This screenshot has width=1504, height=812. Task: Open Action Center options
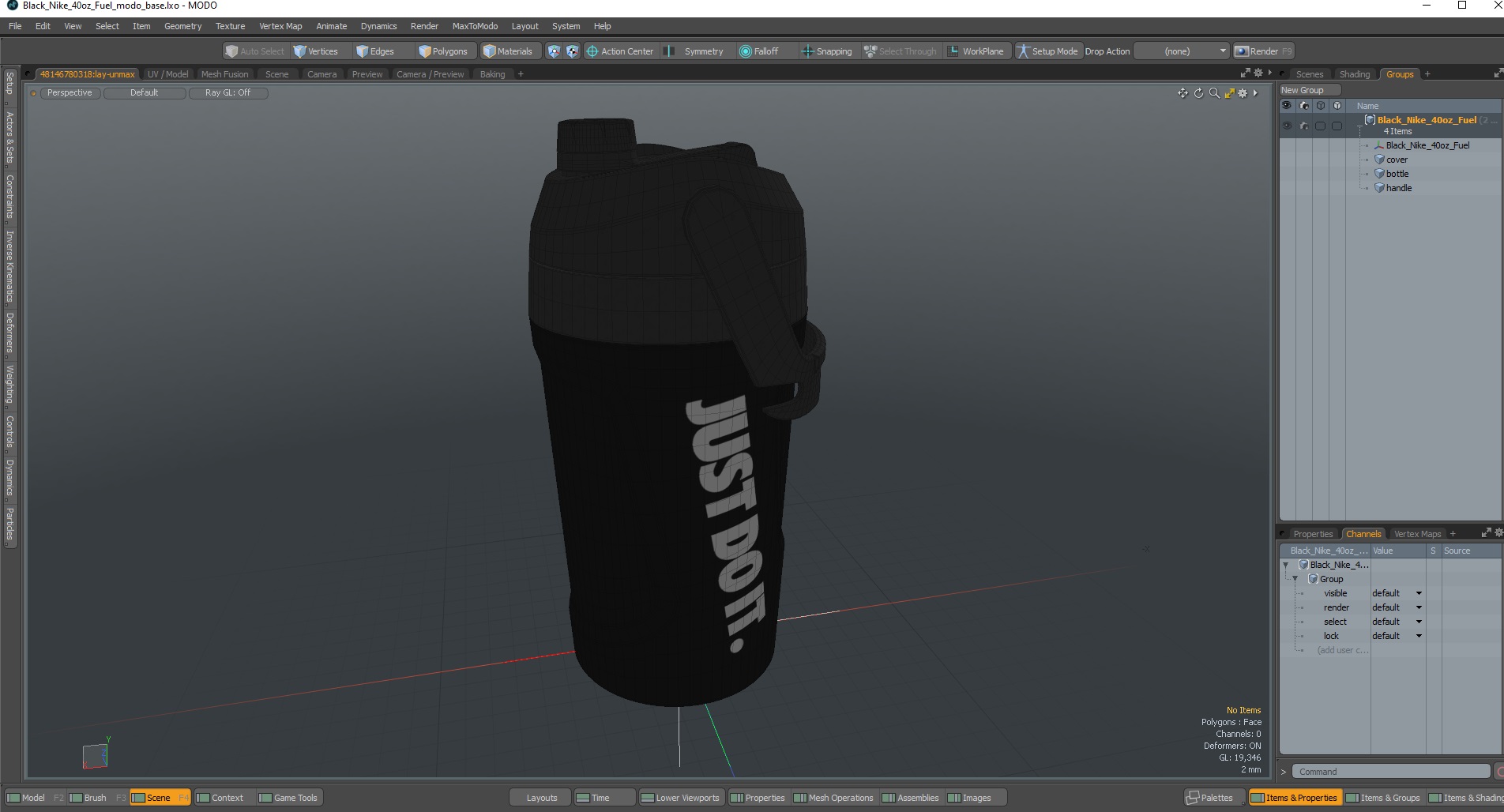620,51
